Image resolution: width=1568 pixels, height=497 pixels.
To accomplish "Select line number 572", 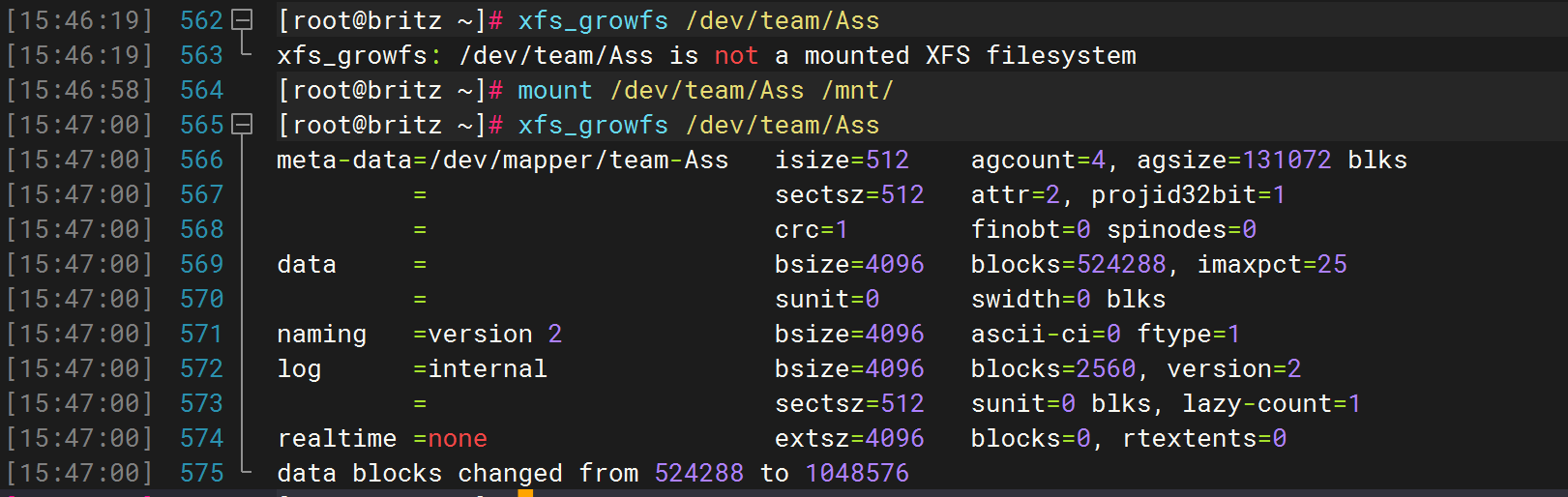I will (x=201, y=368).
